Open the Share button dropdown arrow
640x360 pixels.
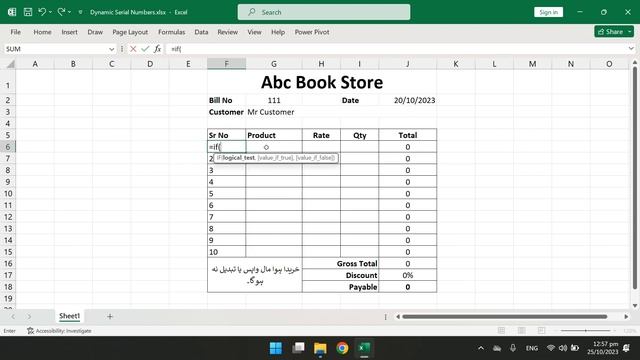630,32
